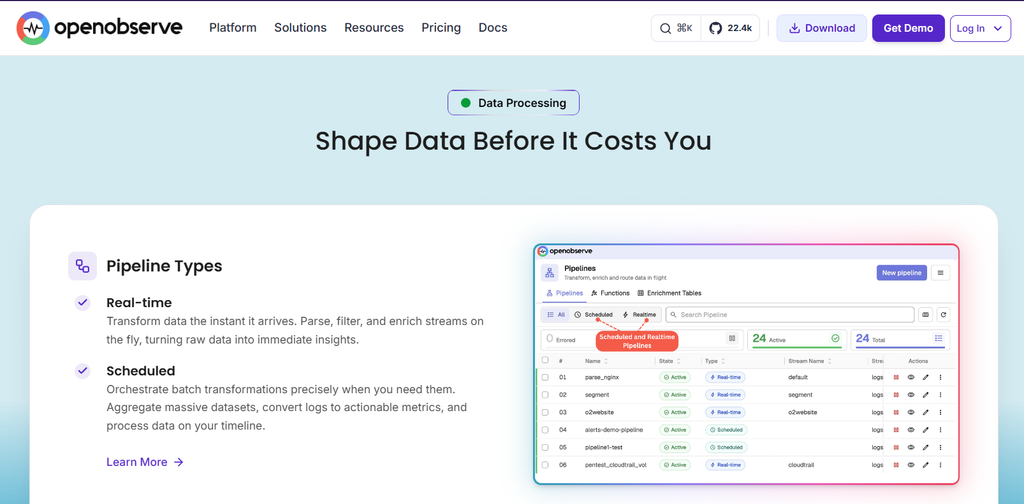Switch to the Functions tab
The height and width of the screenshot is (504, 1024).
[x=610, y=293]
